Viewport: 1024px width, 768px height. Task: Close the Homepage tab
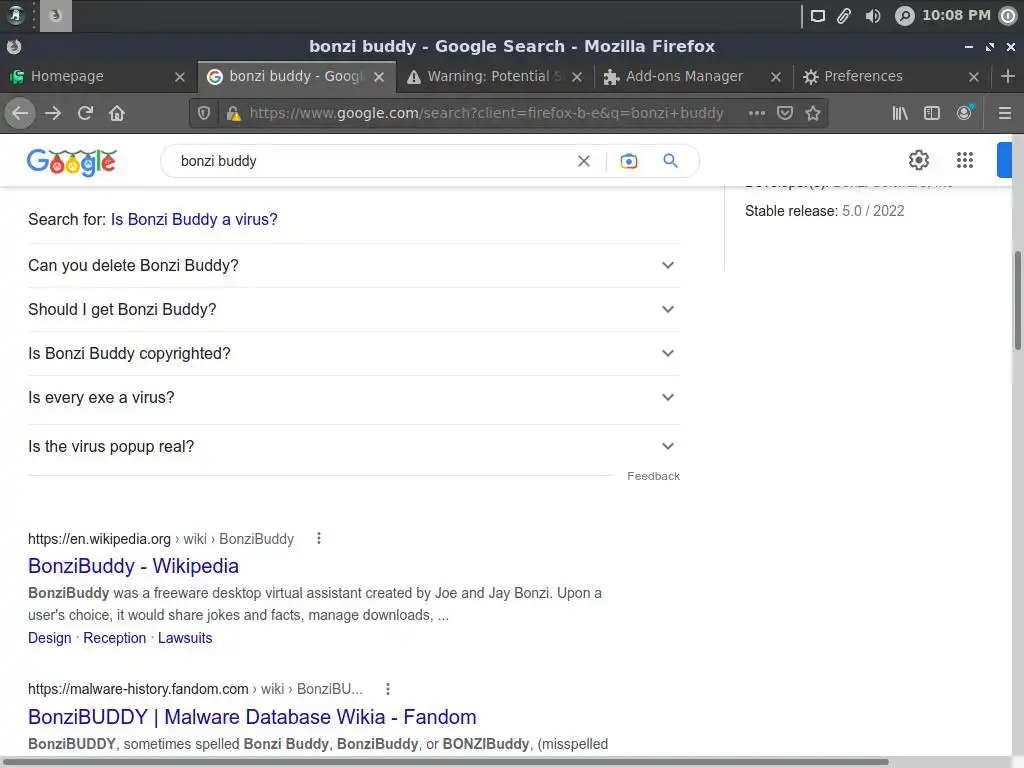pos(180,77)
